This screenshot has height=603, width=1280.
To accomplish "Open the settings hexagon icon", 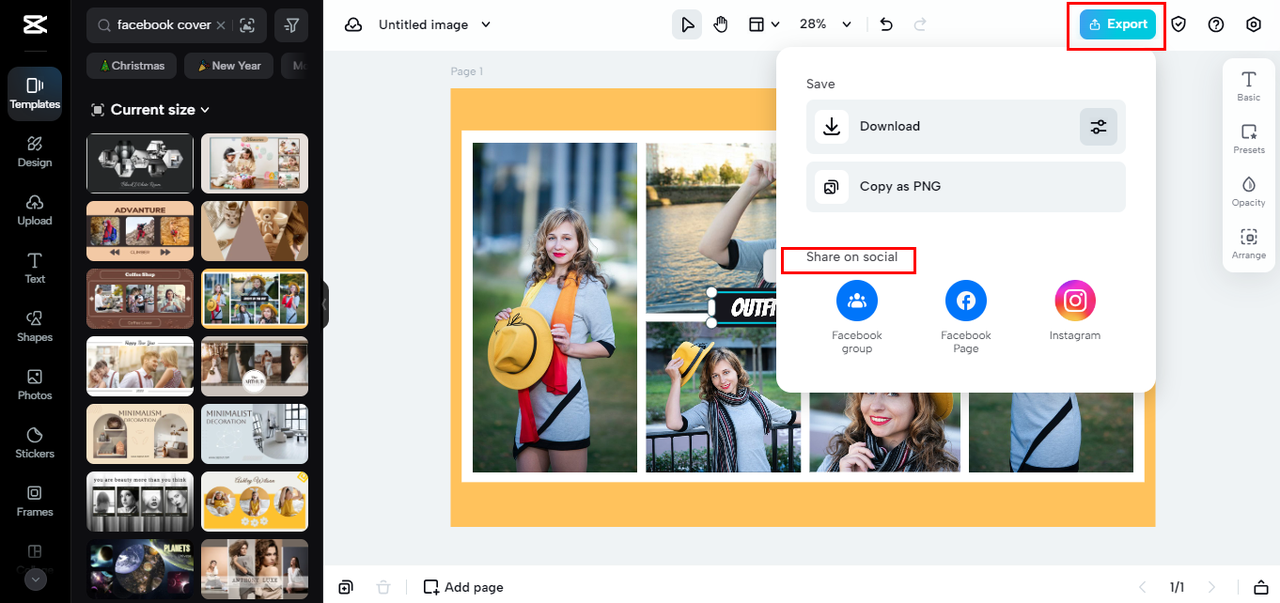I will coord(1254,25).
